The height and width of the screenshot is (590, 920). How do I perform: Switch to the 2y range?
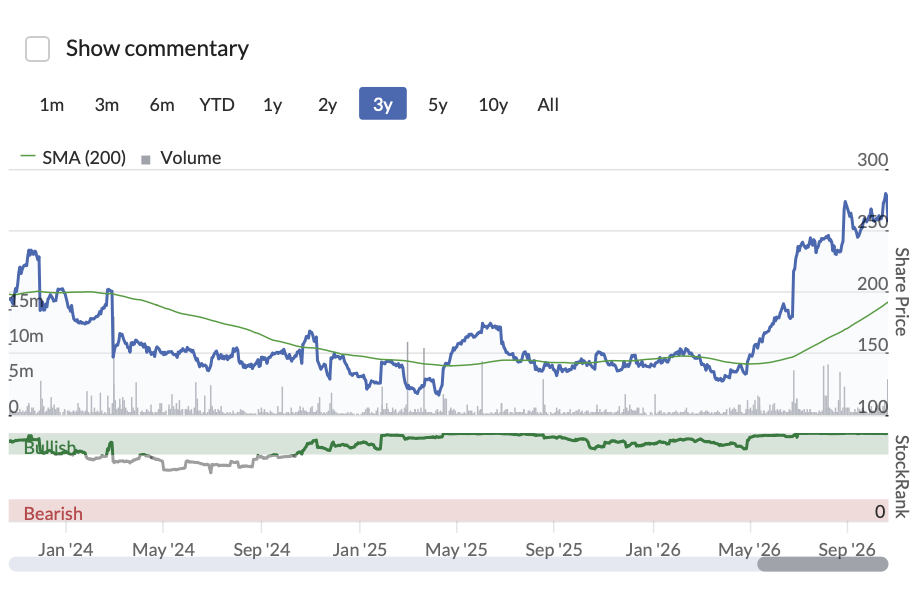coord(327,104)
